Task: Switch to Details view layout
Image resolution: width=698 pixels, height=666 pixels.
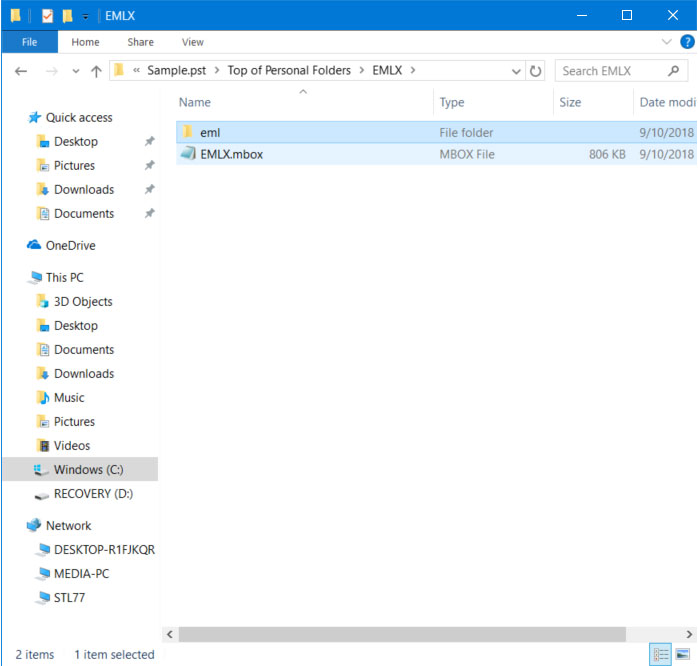Action: [661, 655]
